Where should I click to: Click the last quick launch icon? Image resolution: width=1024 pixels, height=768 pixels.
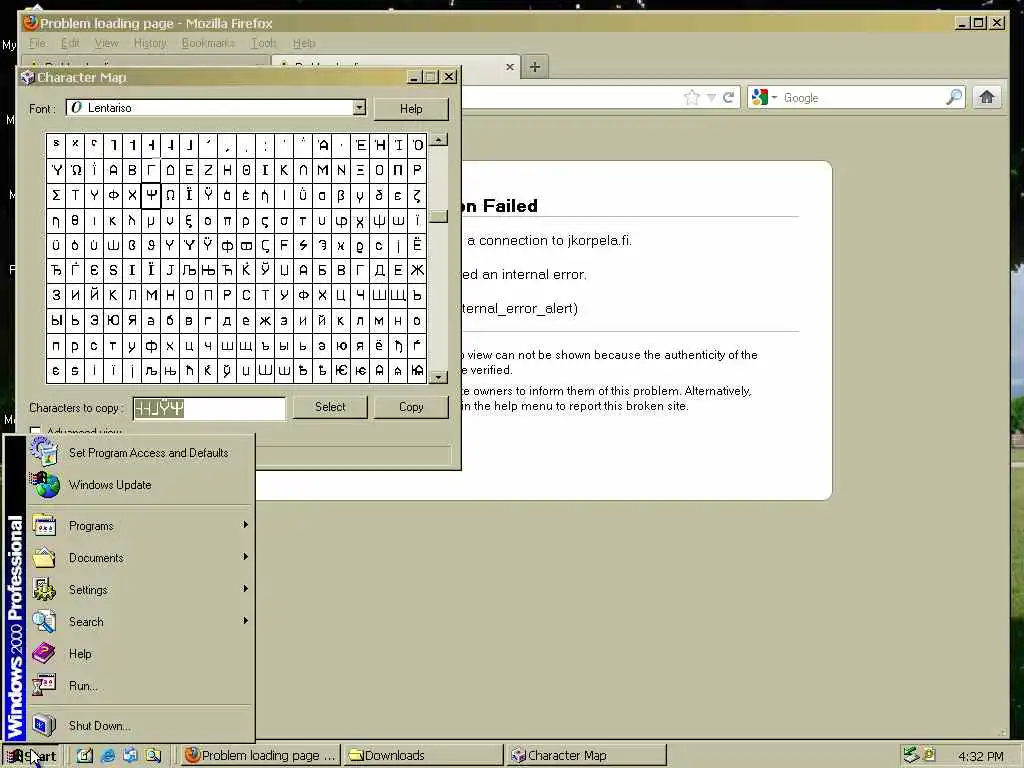tap(153, 756)
